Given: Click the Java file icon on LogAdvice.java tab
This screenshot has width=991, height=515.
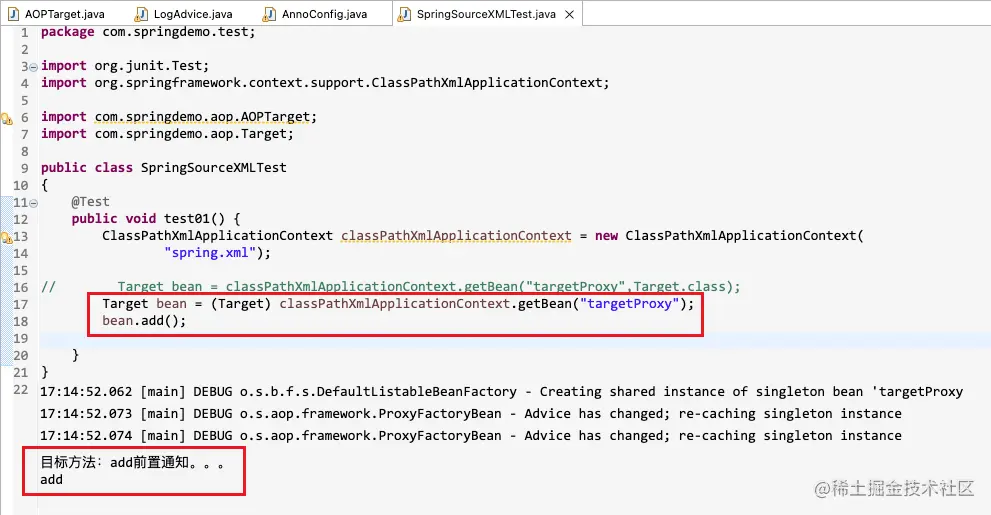Looking at the screenshot, I should click(142, 14).
